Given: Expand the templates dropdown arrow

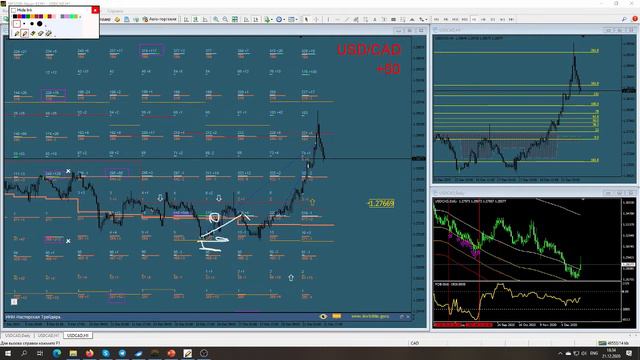Looking at the screenshot, I should click(x=297, y=19).
